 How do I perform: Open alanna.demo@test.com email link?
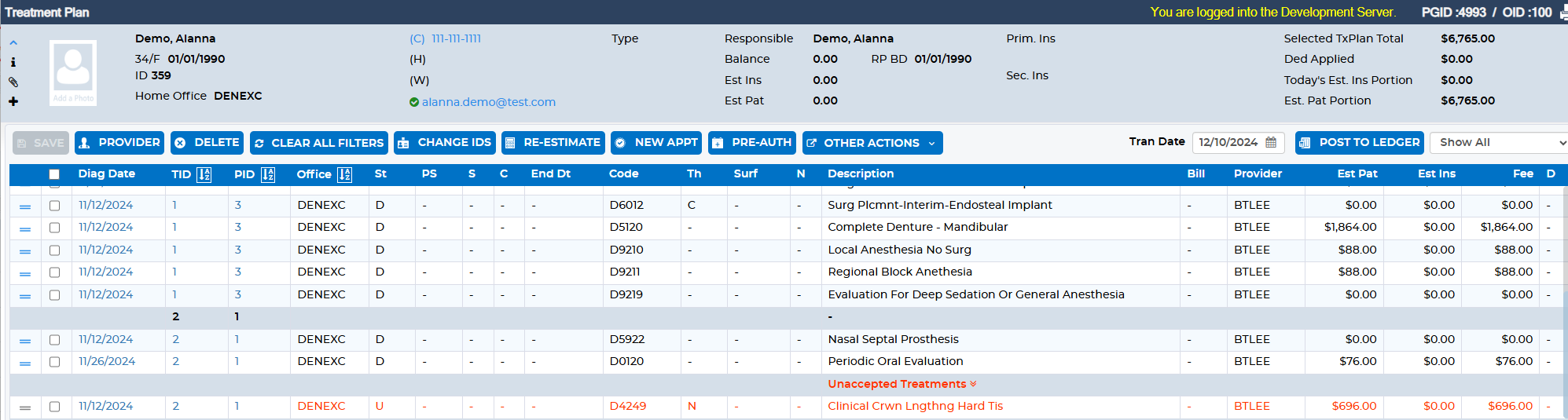pos(488,102)
